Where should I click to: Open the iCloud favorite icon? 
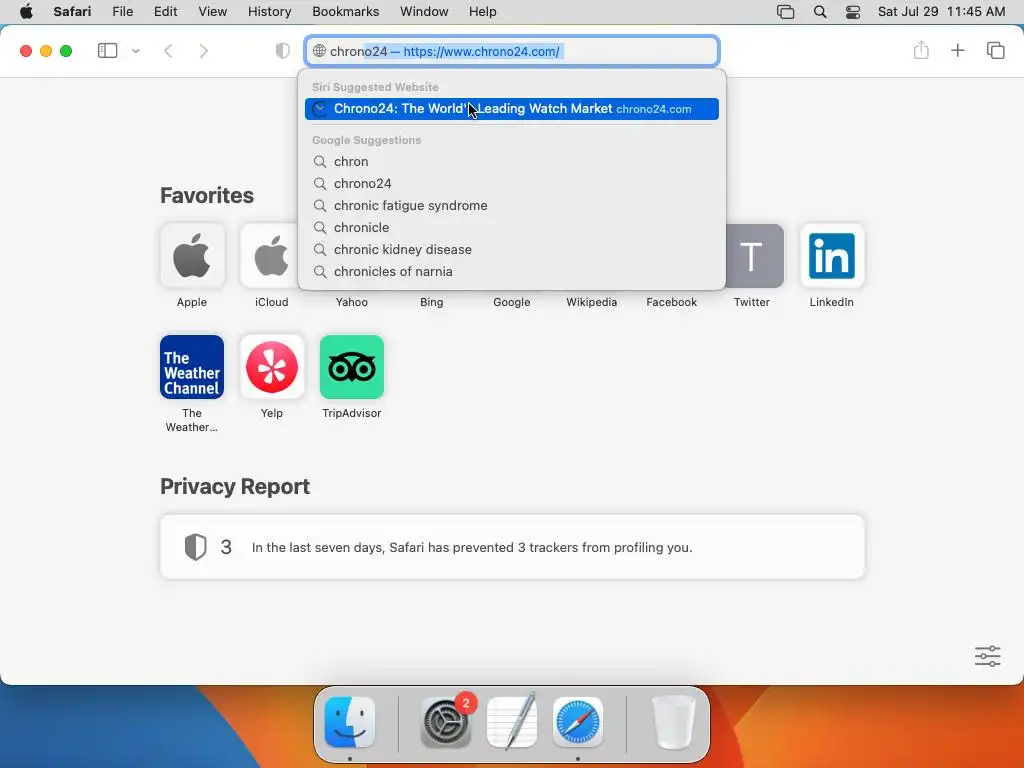pyautogui.click(x=270, y=256)
